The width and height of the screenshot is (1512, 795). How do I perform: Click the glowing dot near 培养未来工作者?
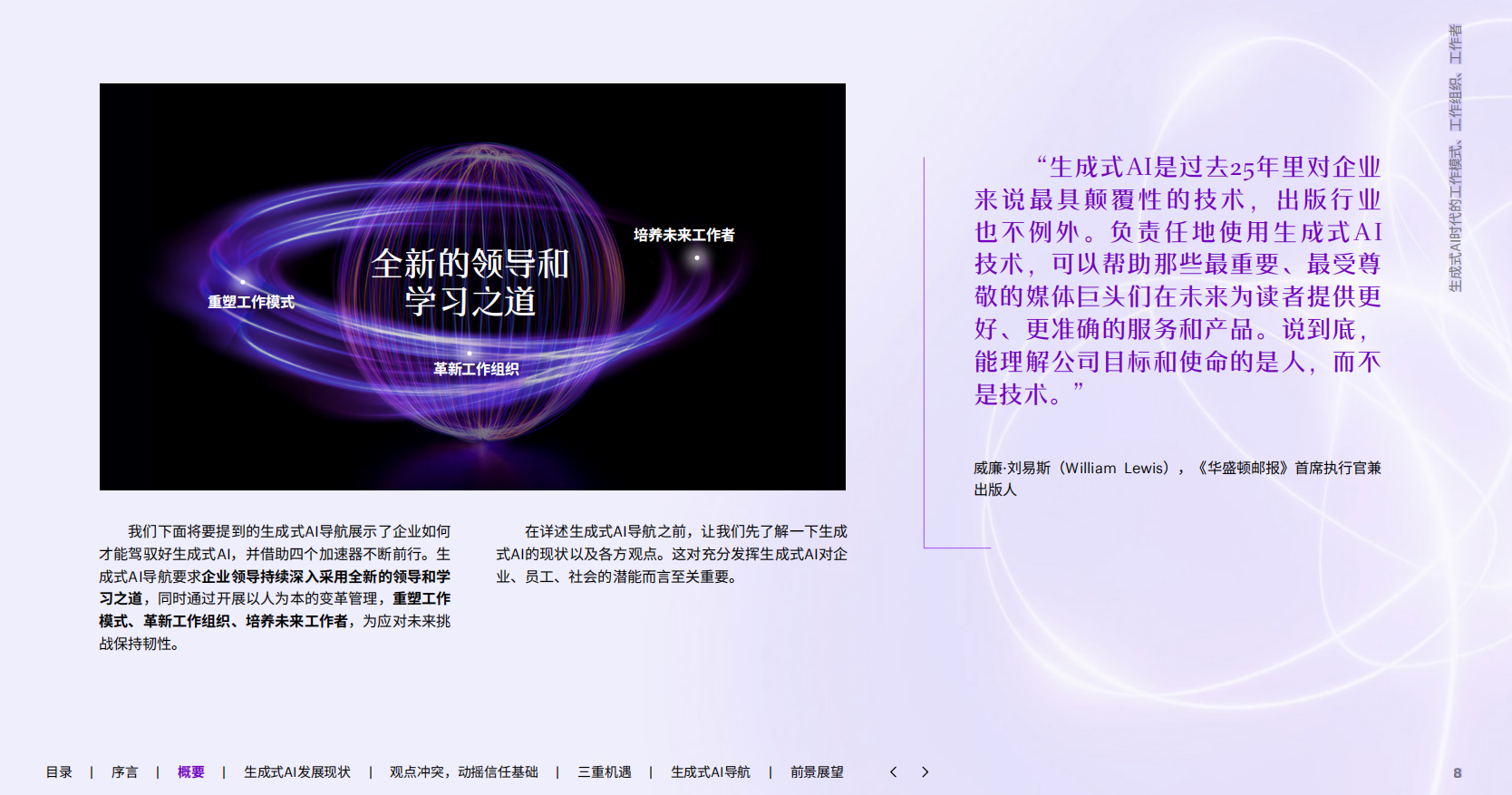pyautogui.click(x=697, y=258)
